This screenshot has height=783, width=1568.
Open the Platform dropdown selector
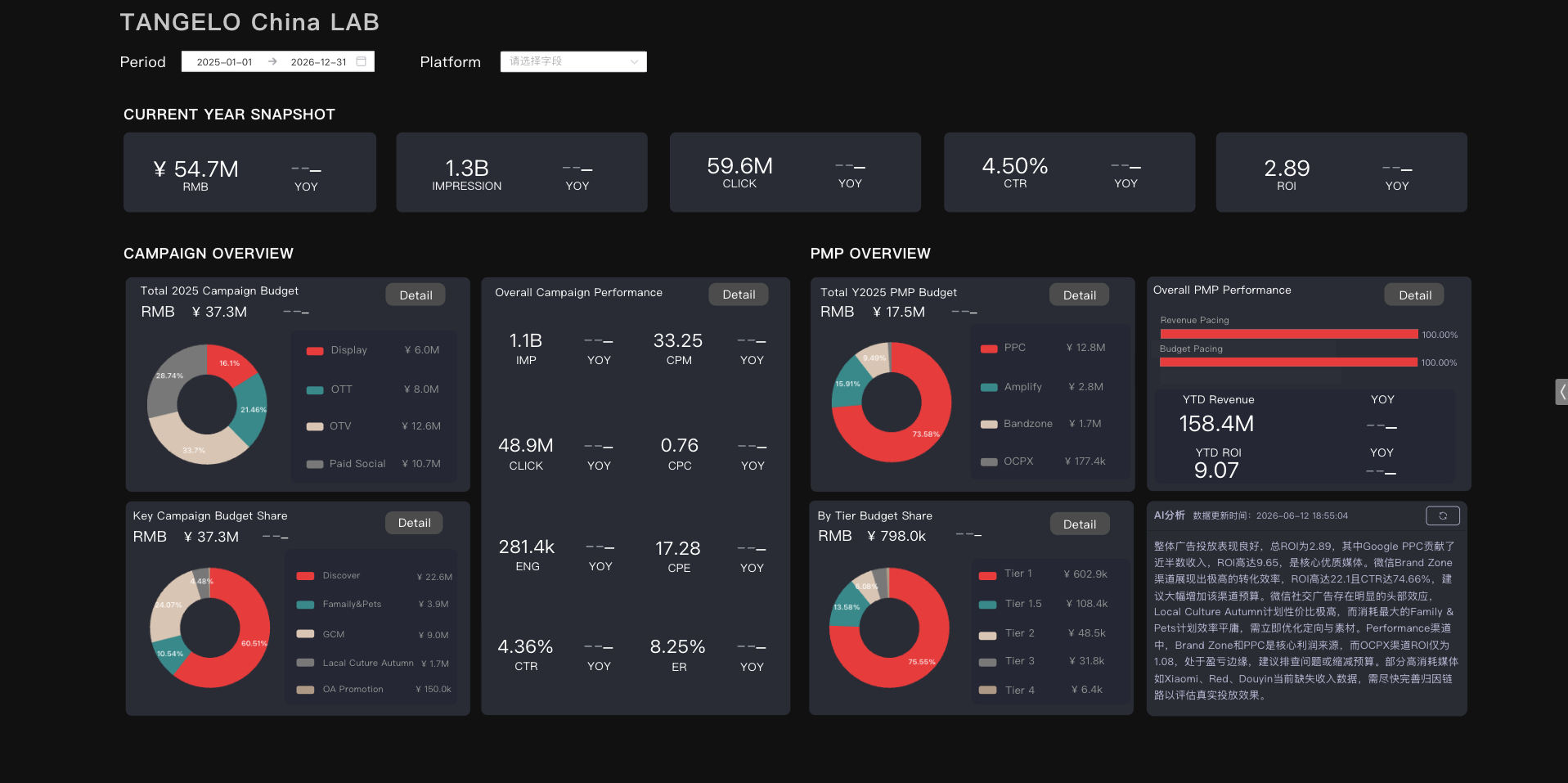(573, 61)
